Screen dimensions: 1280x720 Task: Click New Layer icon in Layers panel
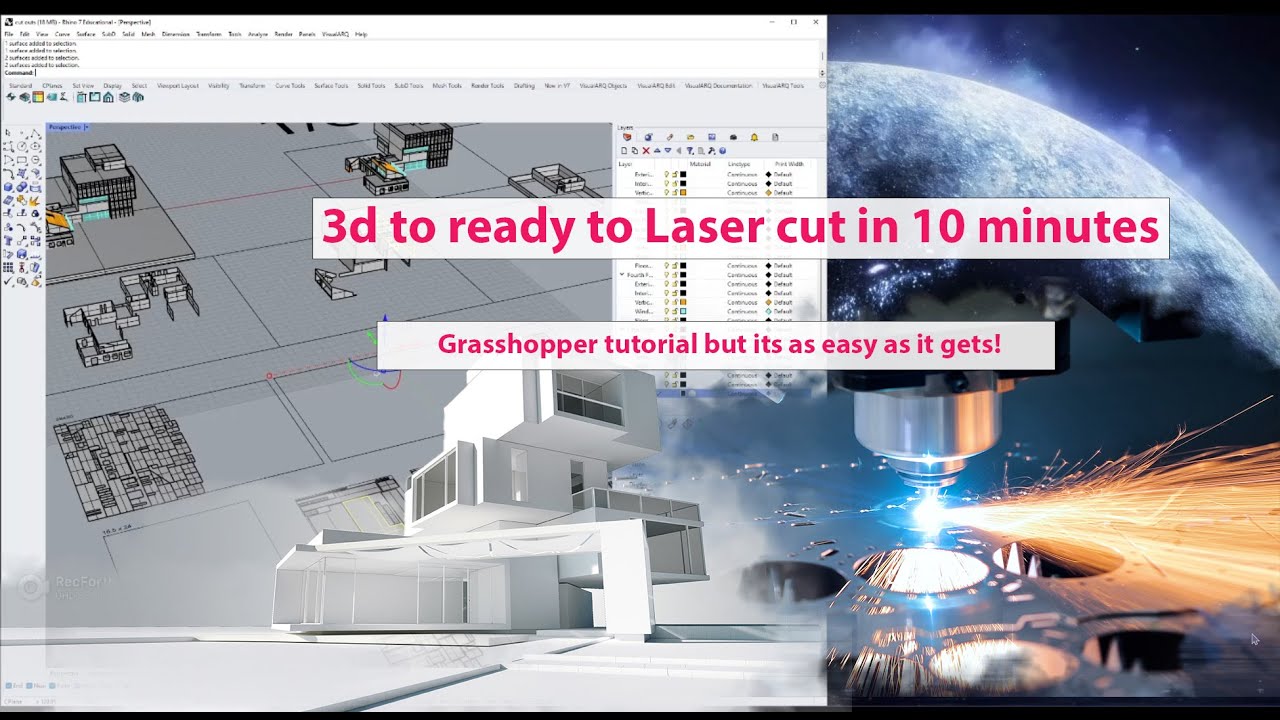[x=624, y=151]
